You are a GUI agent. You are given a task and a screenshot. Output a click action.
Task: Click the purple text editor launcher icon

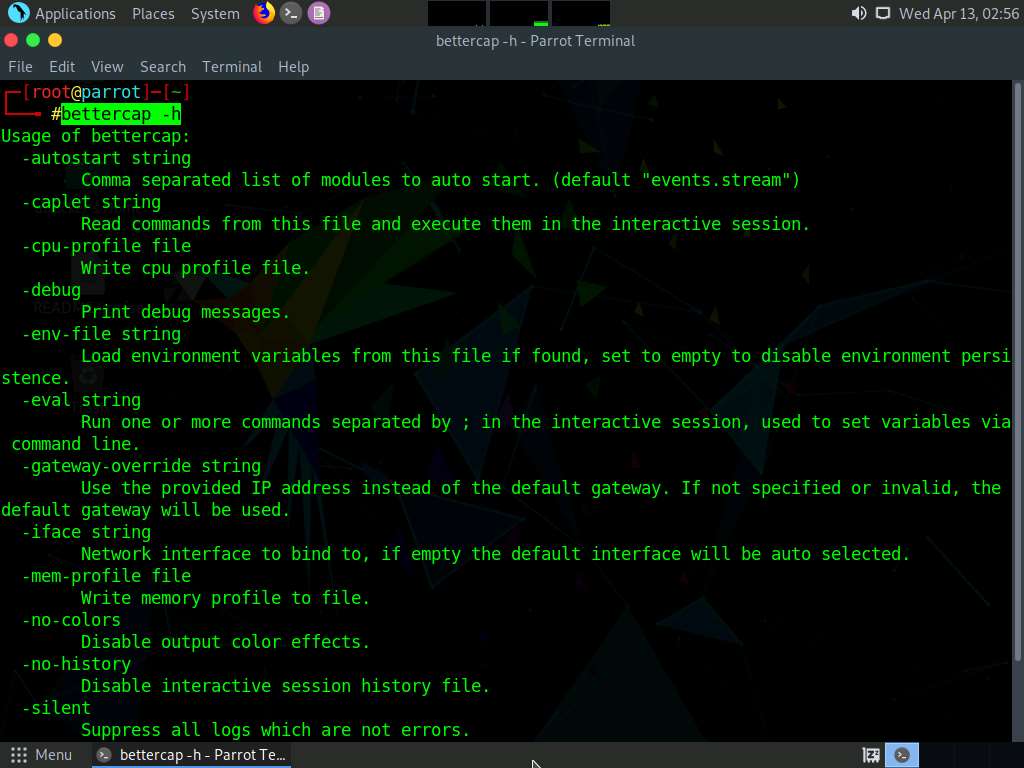pos(318,13)
